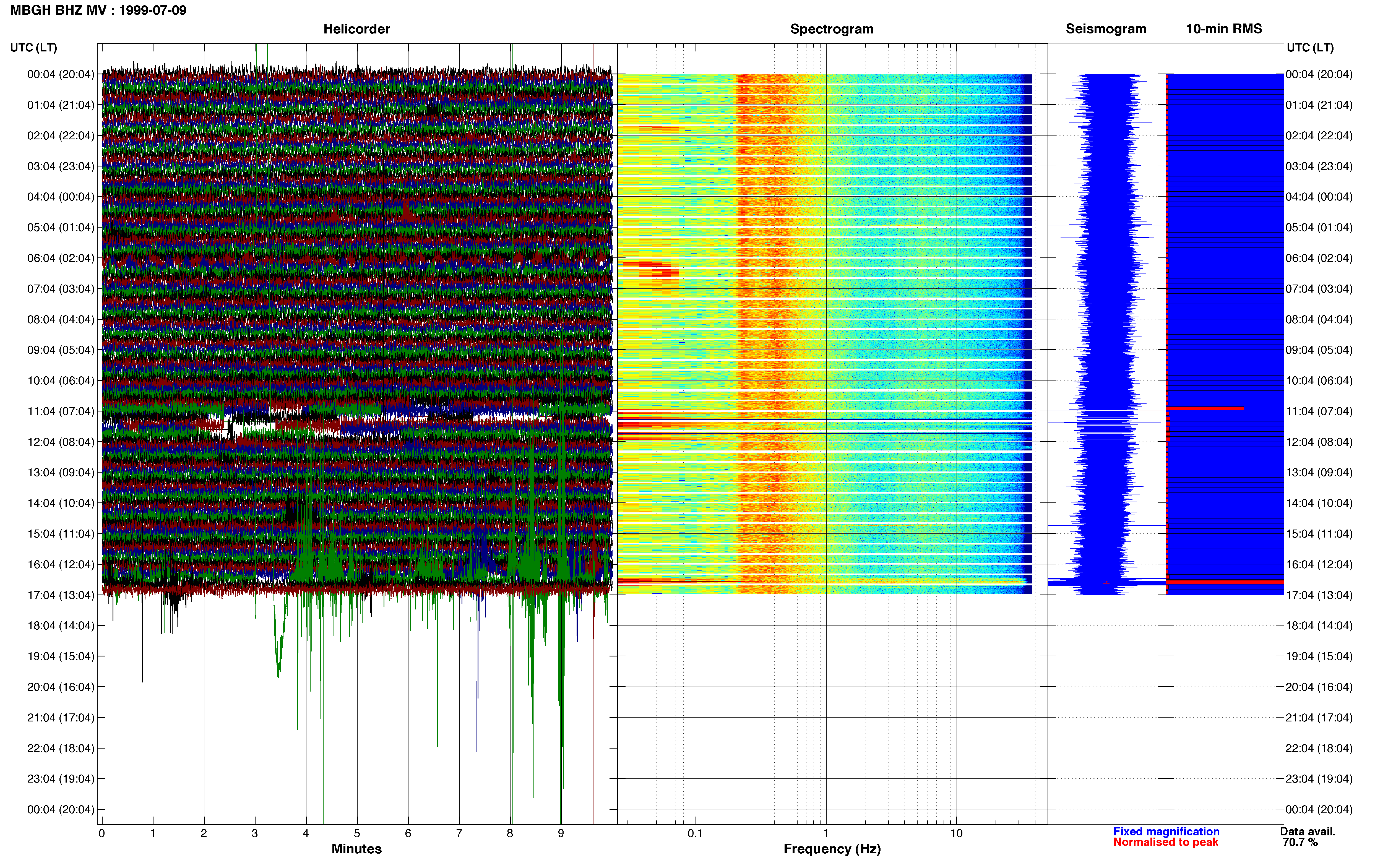Viewport: 1388px width, 868px height.
Task: Select the Fixed magnification legend text
Action: [1166, 831]
